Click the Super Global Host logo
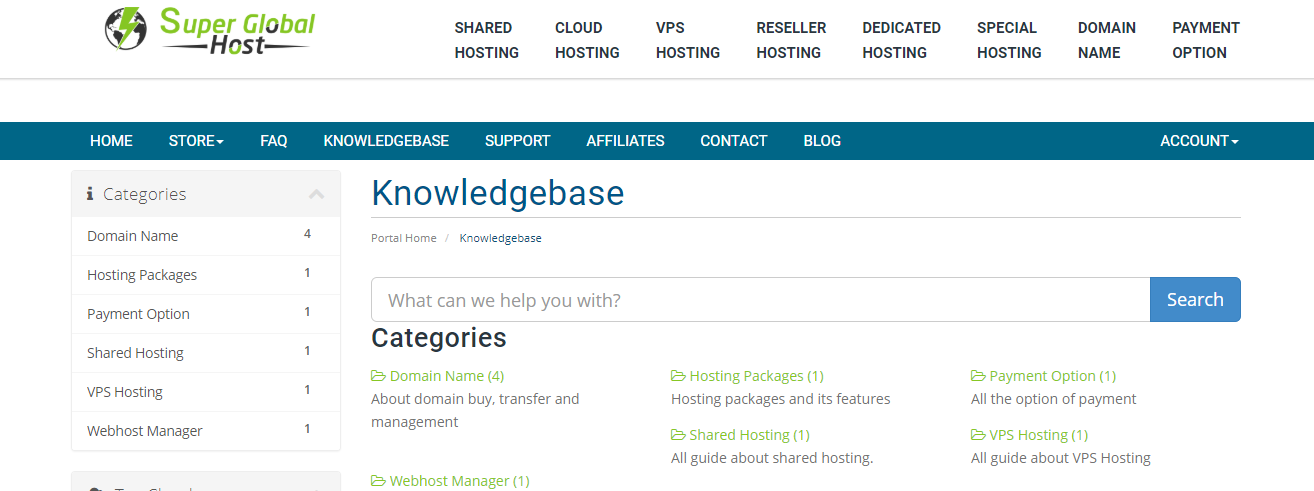The width and height of the screenshot is (1314, 491). 210,30
